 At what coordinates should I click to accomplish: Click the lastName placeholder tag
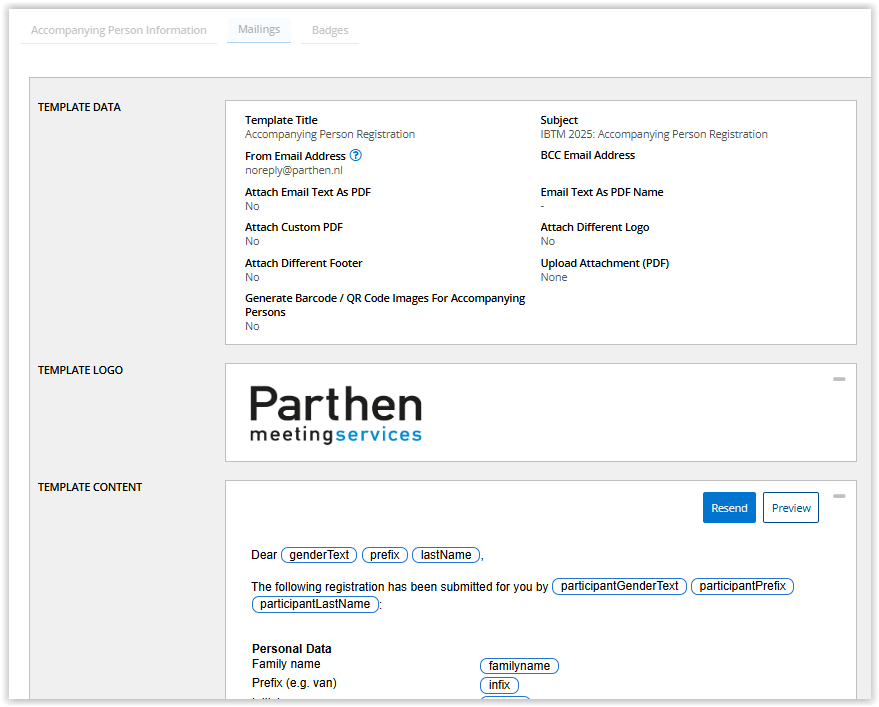tap(446, 555)
